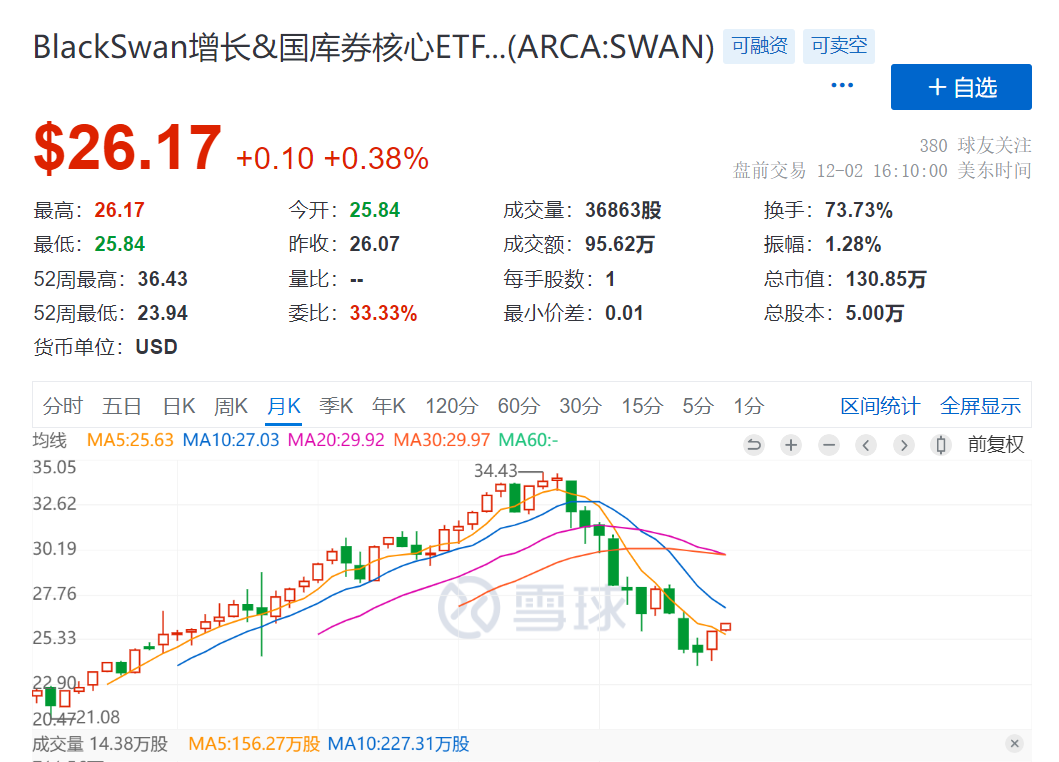Close the volume panel with X icon
The width and height of the screenshot is (1059, 762).
tap(1014, 744)
